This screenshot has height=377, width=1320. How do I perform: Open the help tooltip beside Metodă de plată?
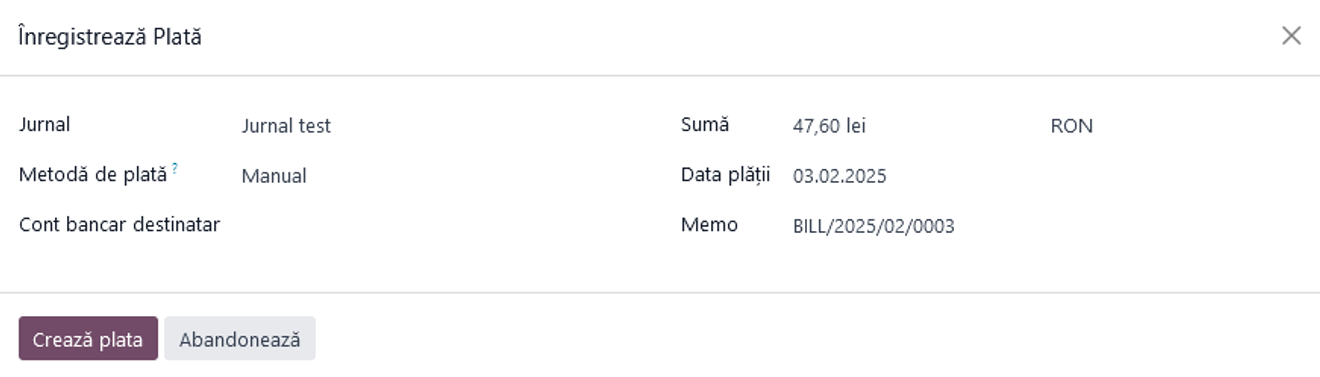[x=175, y=170]
